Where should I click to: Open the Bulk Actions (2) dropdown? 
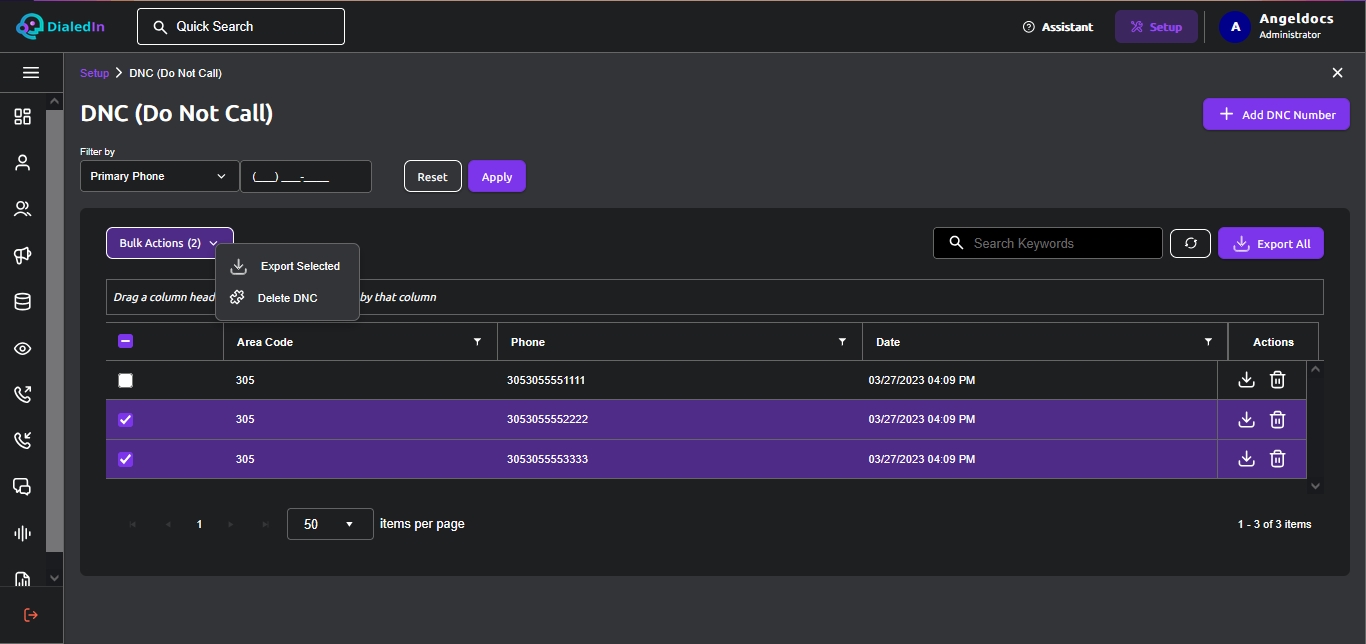click(170, 243)
